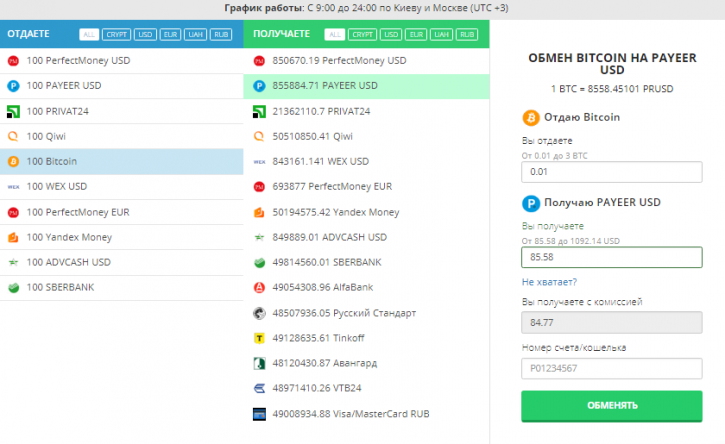This screenshot has height=444, width=725.
Task: Pick 49054308.96 AlfaBank to receive
Action: click(x=366, y=288)
